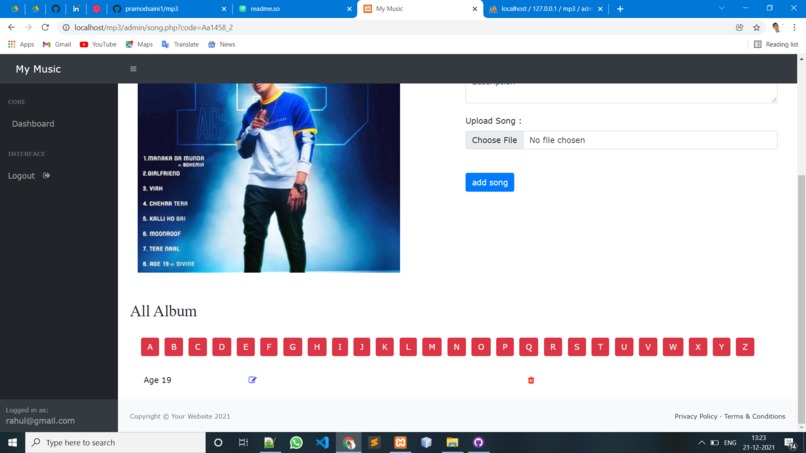The height and width of the screenshot is (453, 806).
Task: Show hidden system tray icons
Action: 701,442
